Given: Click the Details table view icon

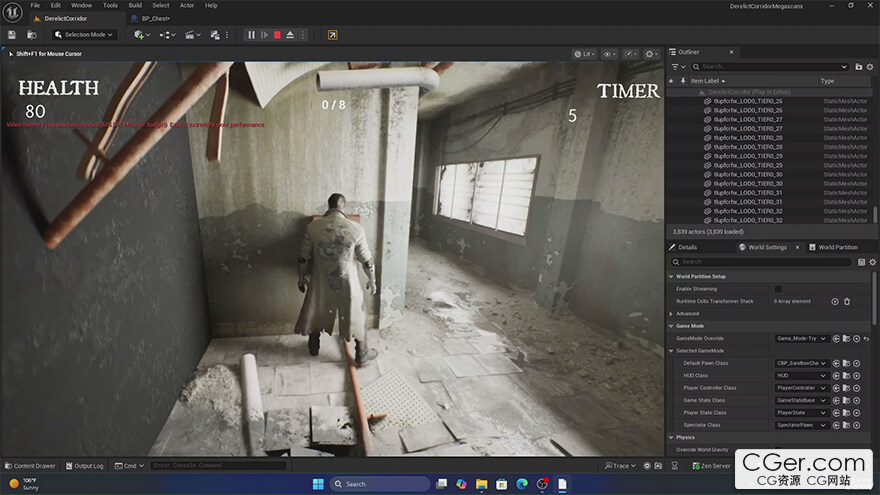Looking at the screenshot, I should pos(861,262).
